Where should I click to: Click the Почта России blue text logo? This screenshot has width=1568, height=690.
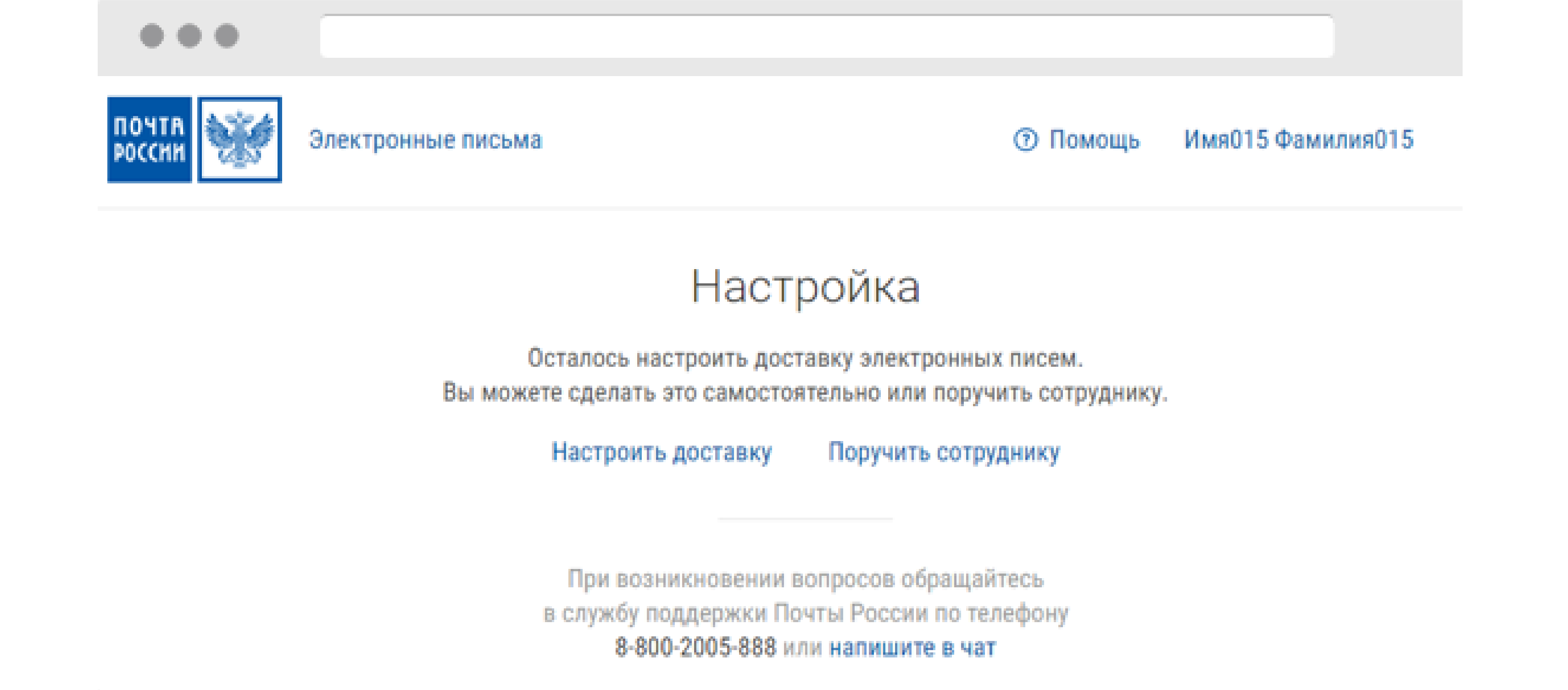pos(149,139)
